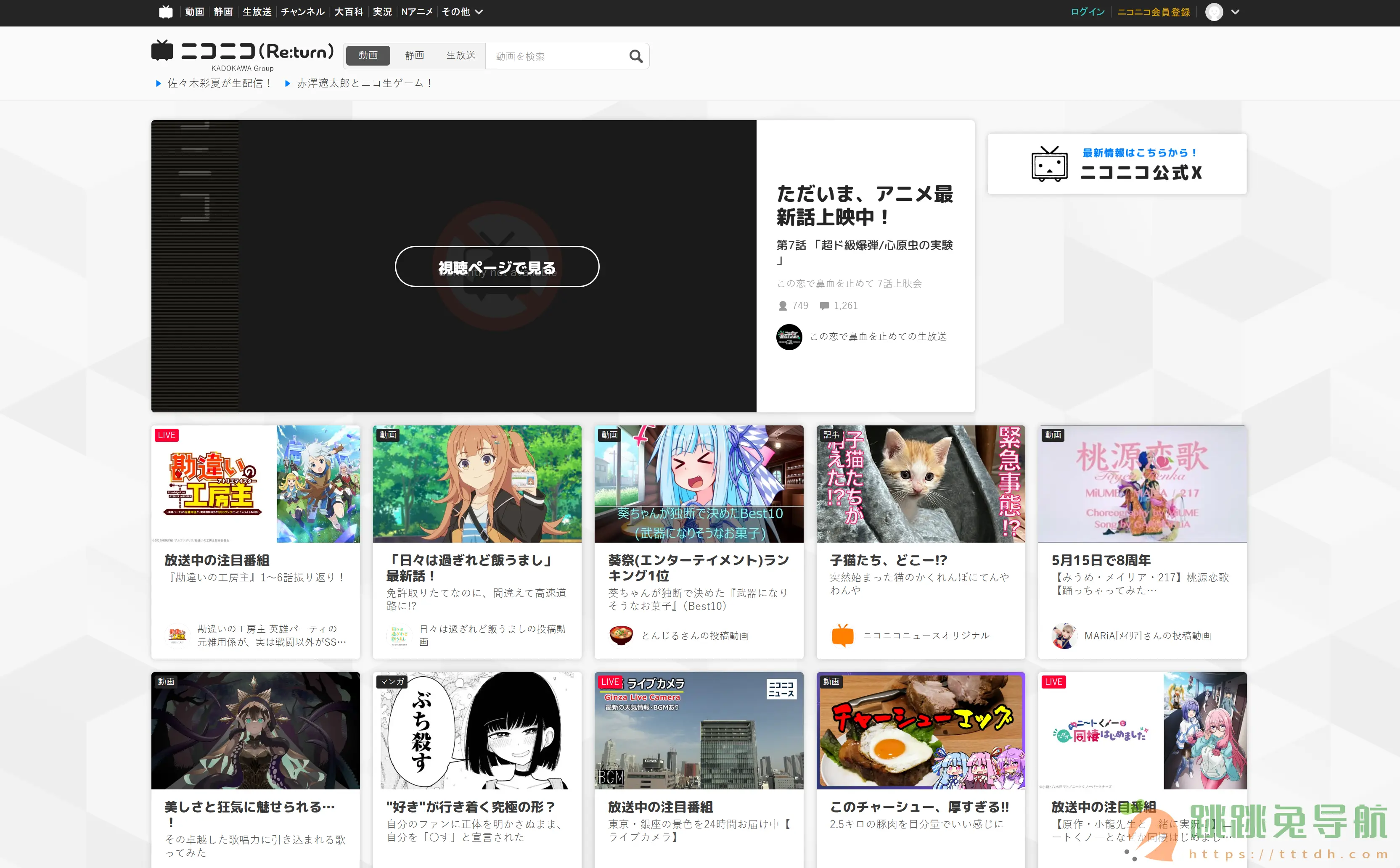Click the LIVE badge on 勘違いの工房主 card
1400x868 pixels.
(x=167, y=435)
